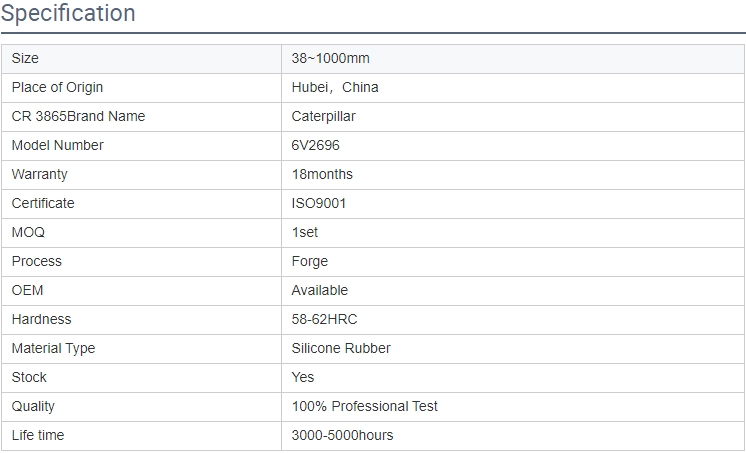Select the Warranty label cell
746x453 pixels.
point(141,175)
